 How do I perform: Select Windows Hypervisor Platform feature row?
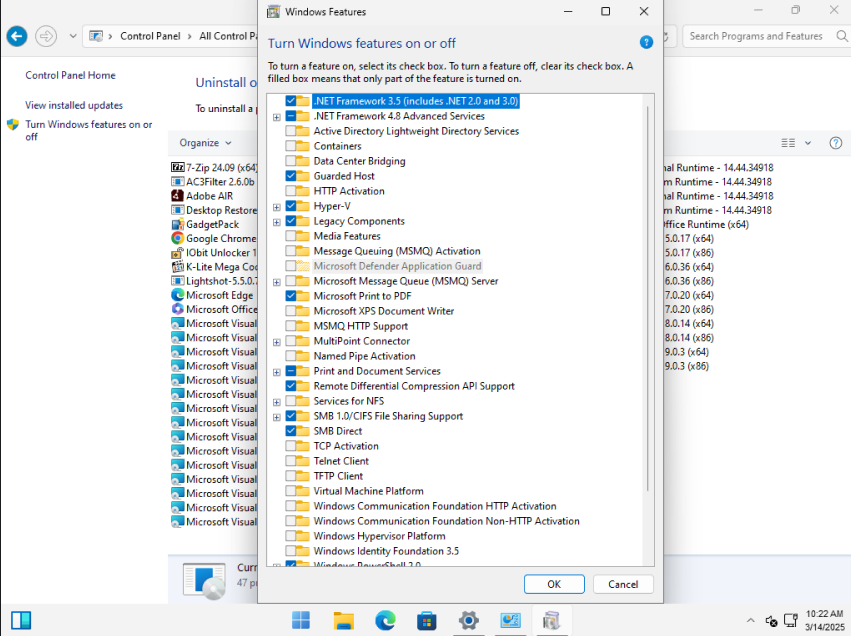[379, 536]
